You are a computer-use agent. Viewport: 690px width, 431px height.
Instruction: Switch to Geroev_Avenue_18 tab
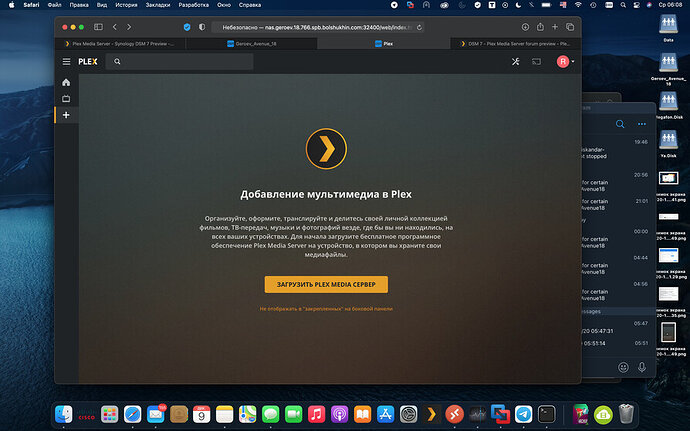(x=251, y=44)
